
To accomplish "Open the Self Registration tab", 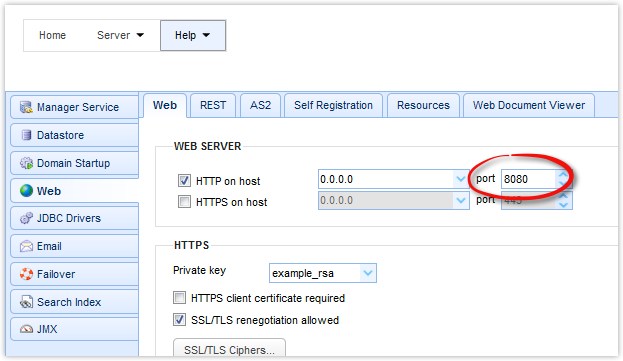I will (333, 105).
